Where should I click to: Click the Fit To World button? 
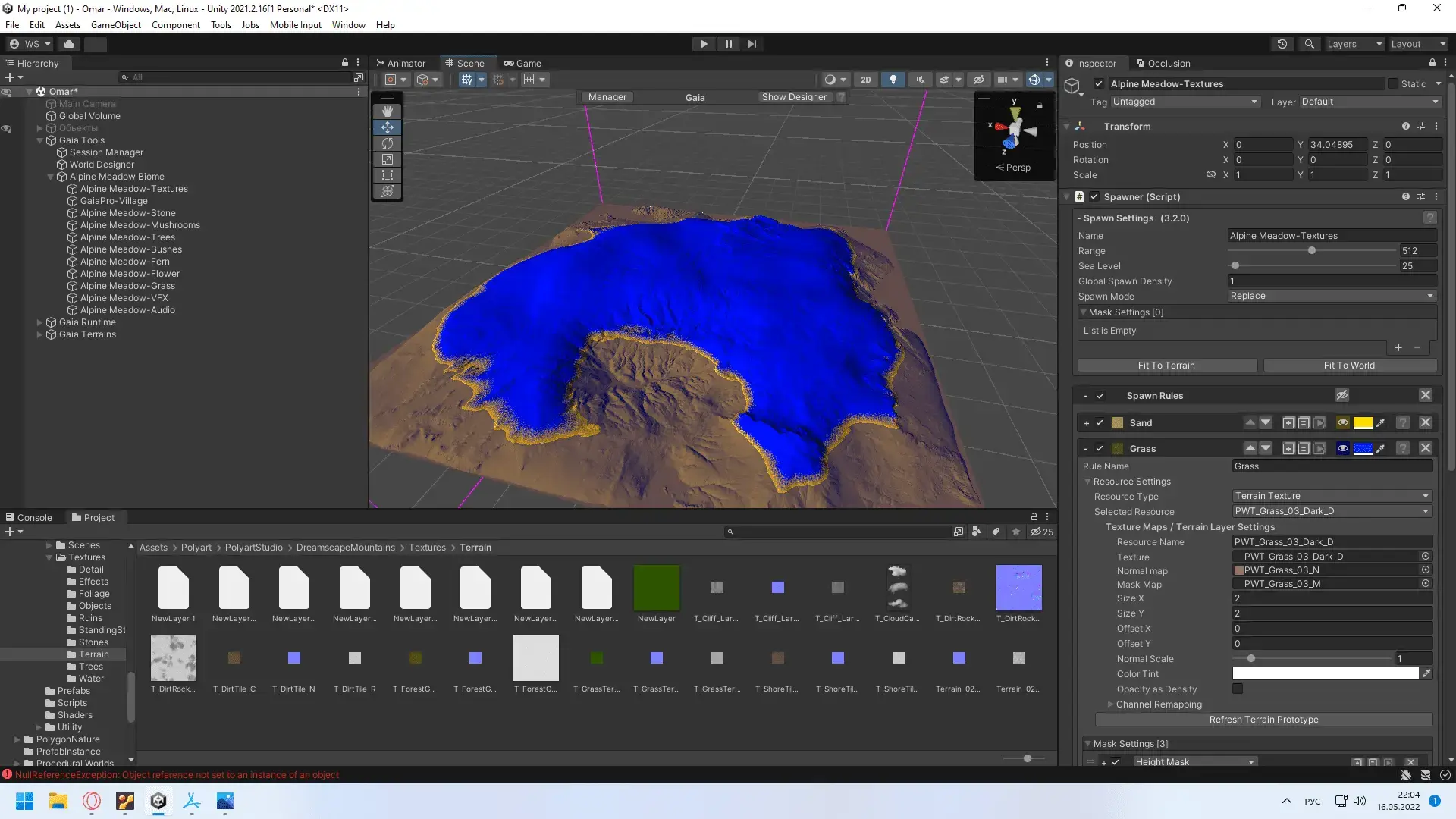coord(1349,364)
